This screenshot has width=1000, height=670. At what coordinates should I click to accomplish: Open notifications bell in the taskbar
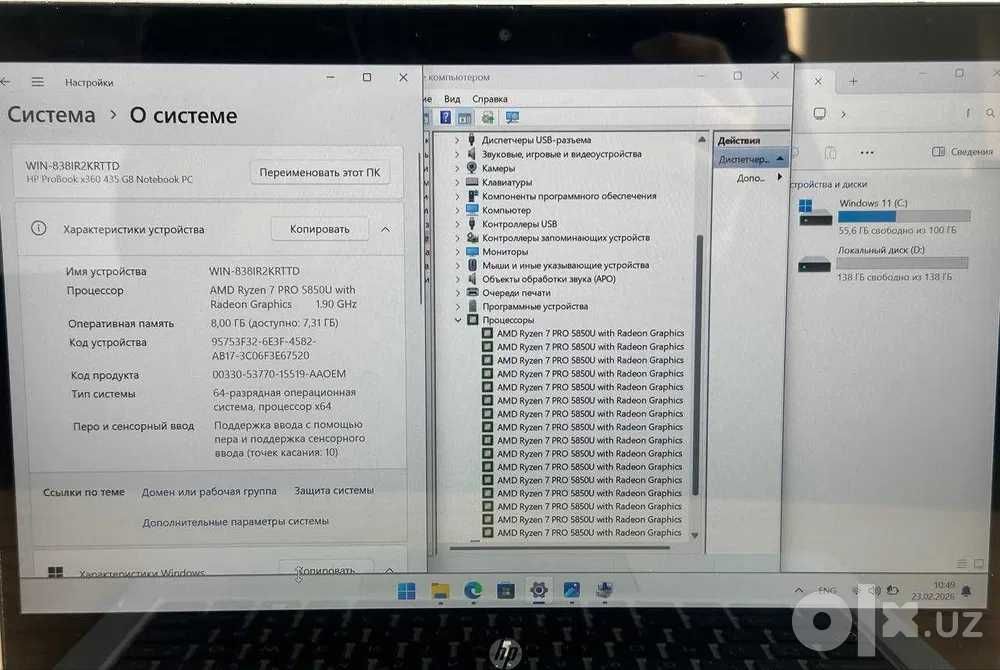point(967,592)
